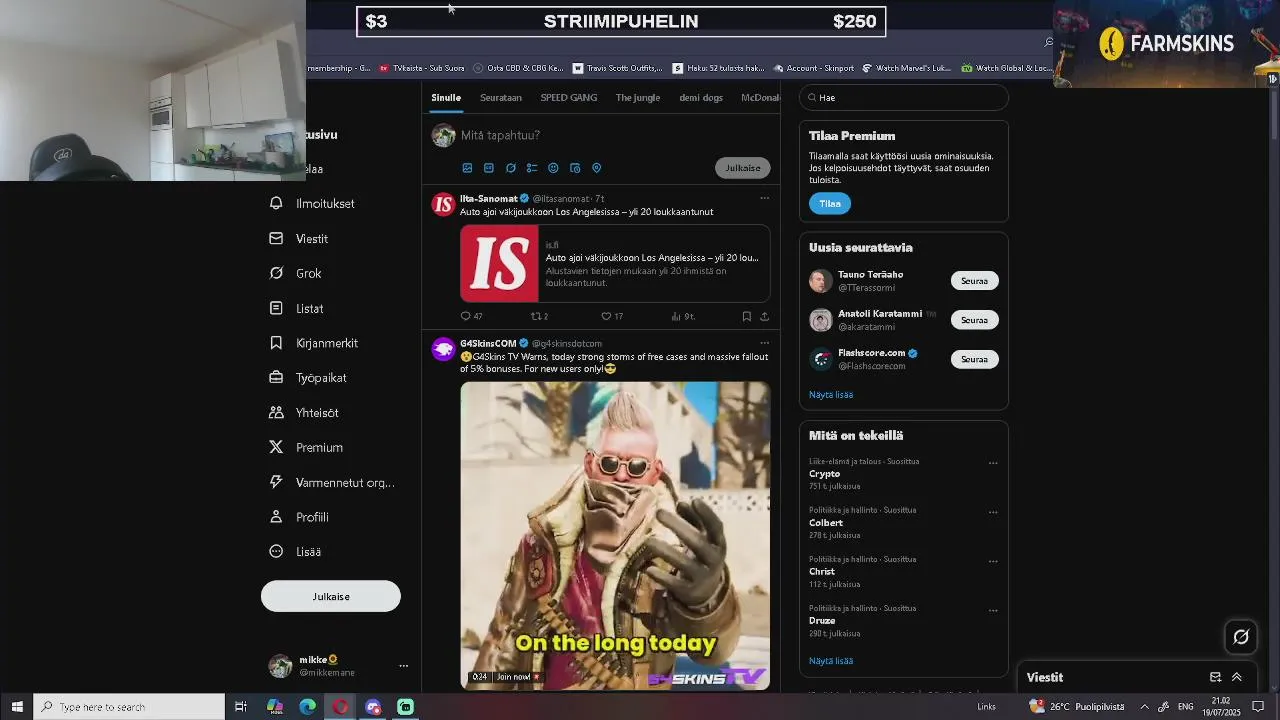Create a poll in post composer

pyautogui.click(x=532, y=168)
